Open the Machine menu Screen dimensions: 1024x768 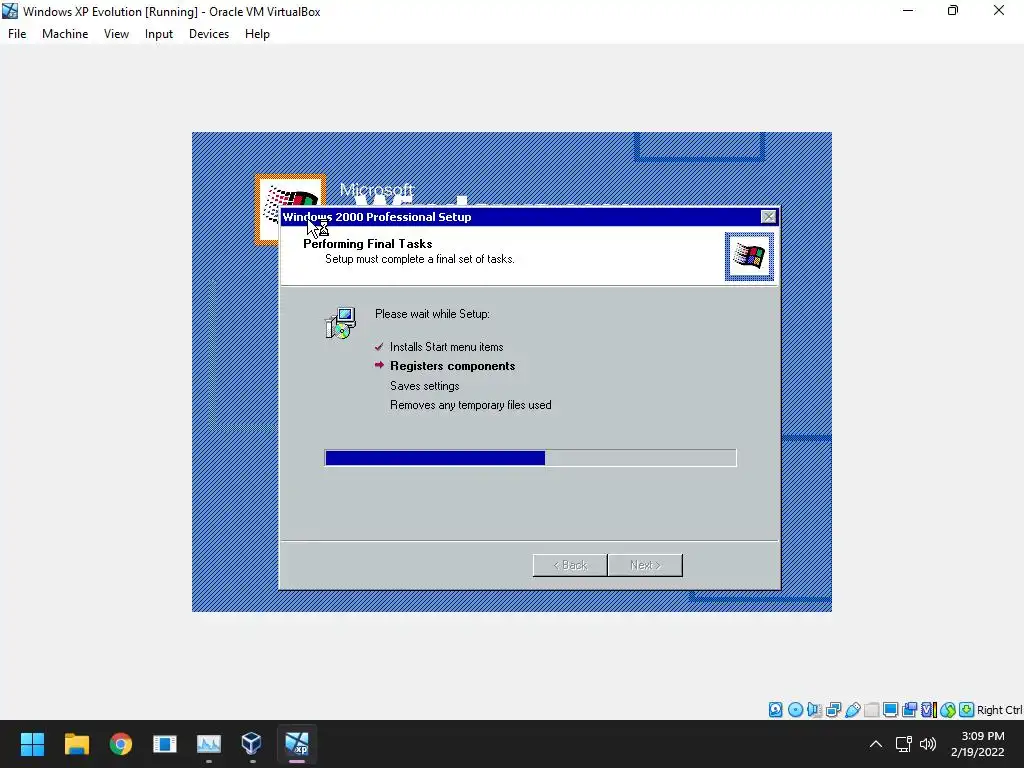click(65, 34)
